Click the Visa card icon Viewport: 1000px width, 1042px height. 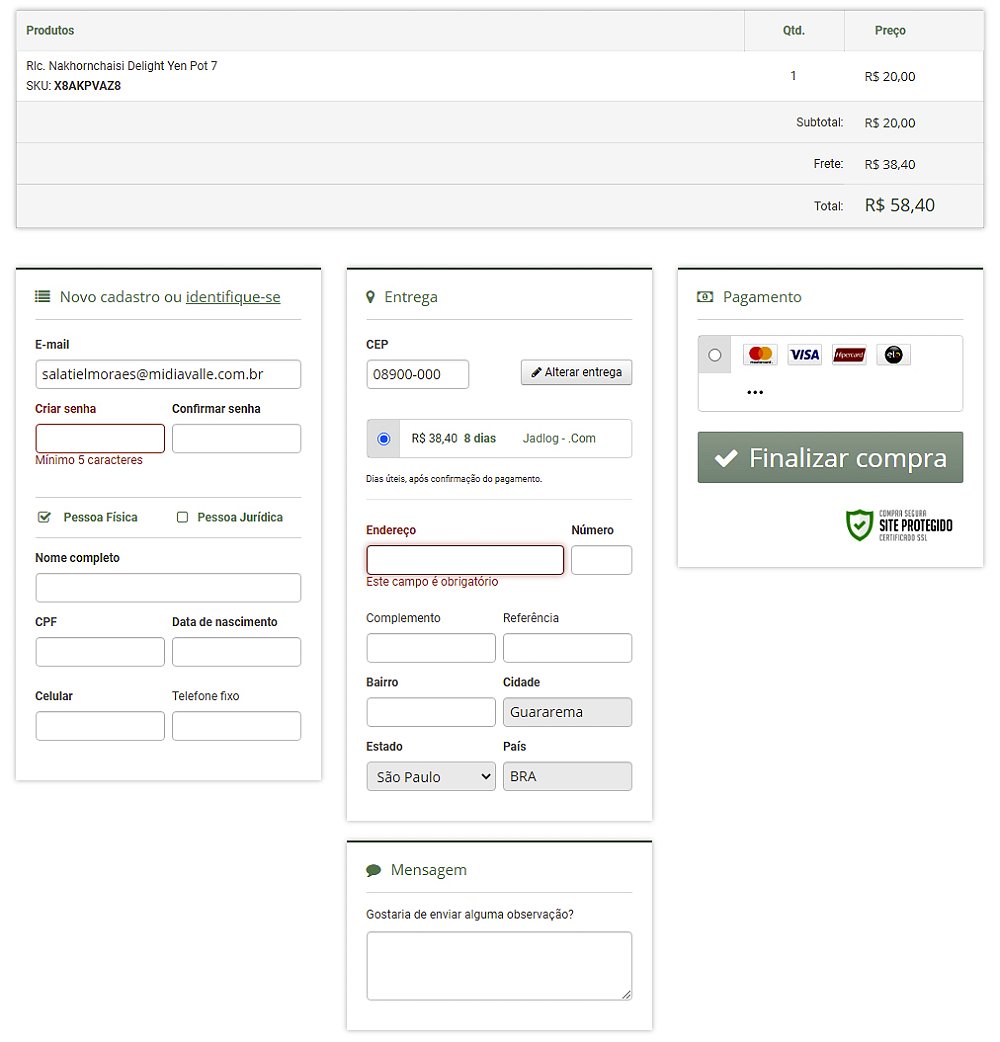pyautogui.click(x=804, y=355)
